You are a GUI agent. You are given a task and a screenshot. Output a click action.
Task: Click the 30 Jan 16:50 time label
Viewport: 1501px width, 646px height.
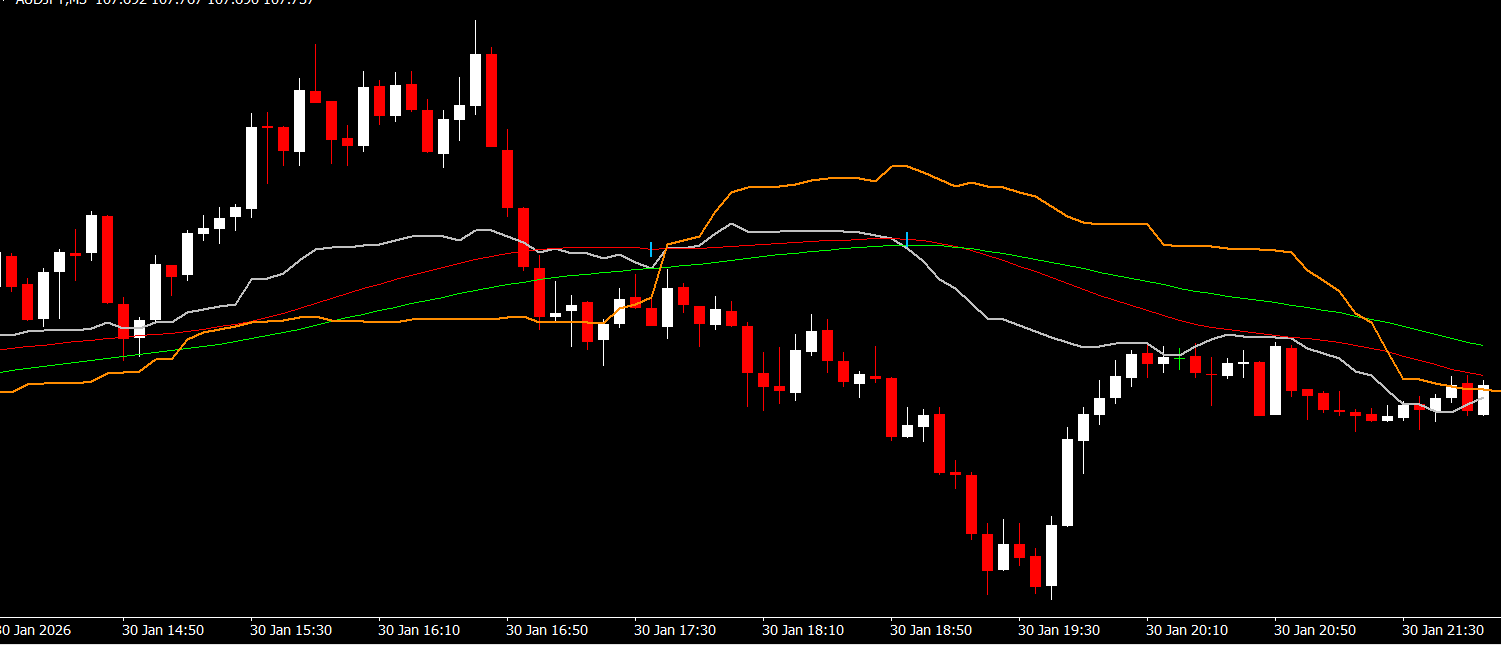pyautogui.click(x=547, y=631)
